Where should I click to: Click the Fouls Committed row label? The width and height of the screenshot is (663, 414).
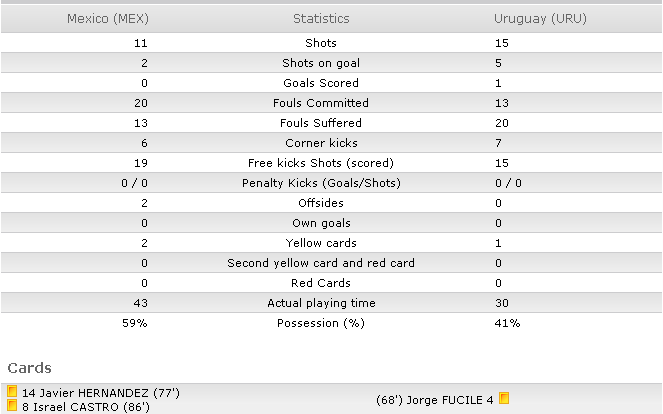click(321, 103)
